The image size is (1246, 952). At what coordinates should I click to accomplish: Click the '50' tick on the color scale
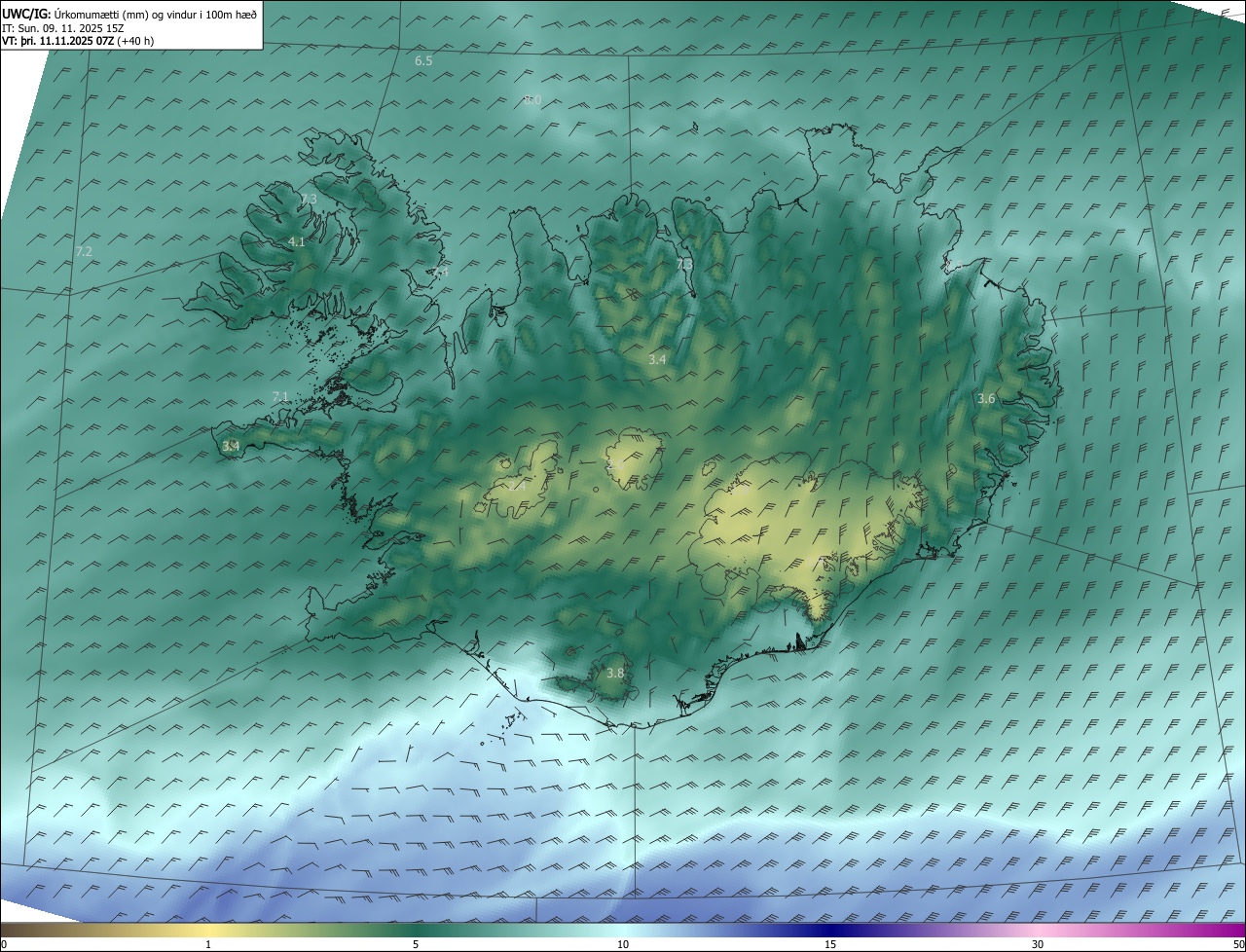click(x=1238, y=945)
